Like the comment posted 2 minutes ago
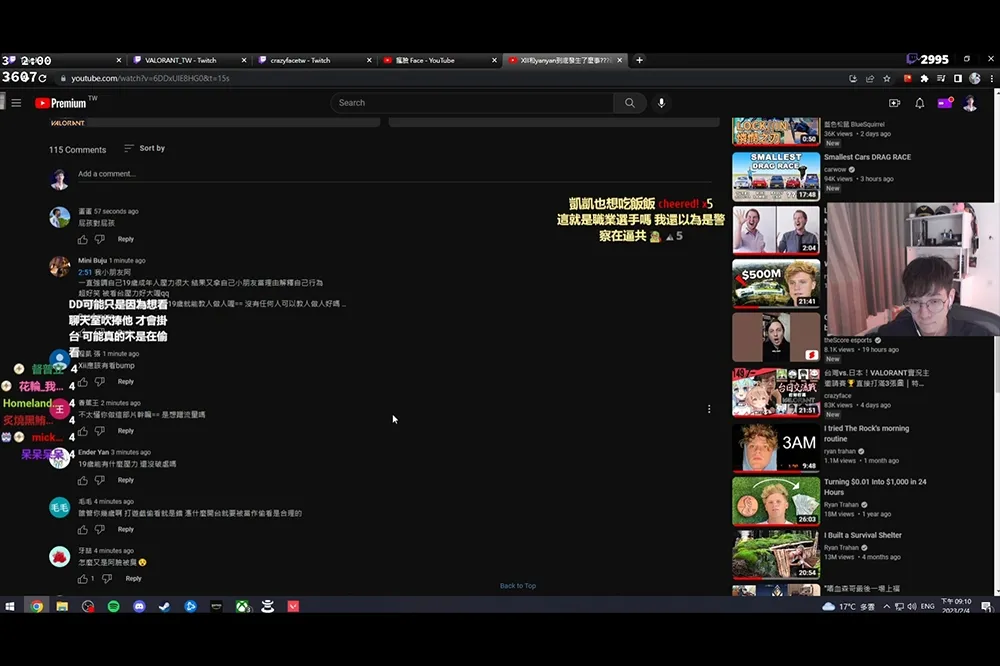The height and width of the screenshot is (666, 1000). 83,431
